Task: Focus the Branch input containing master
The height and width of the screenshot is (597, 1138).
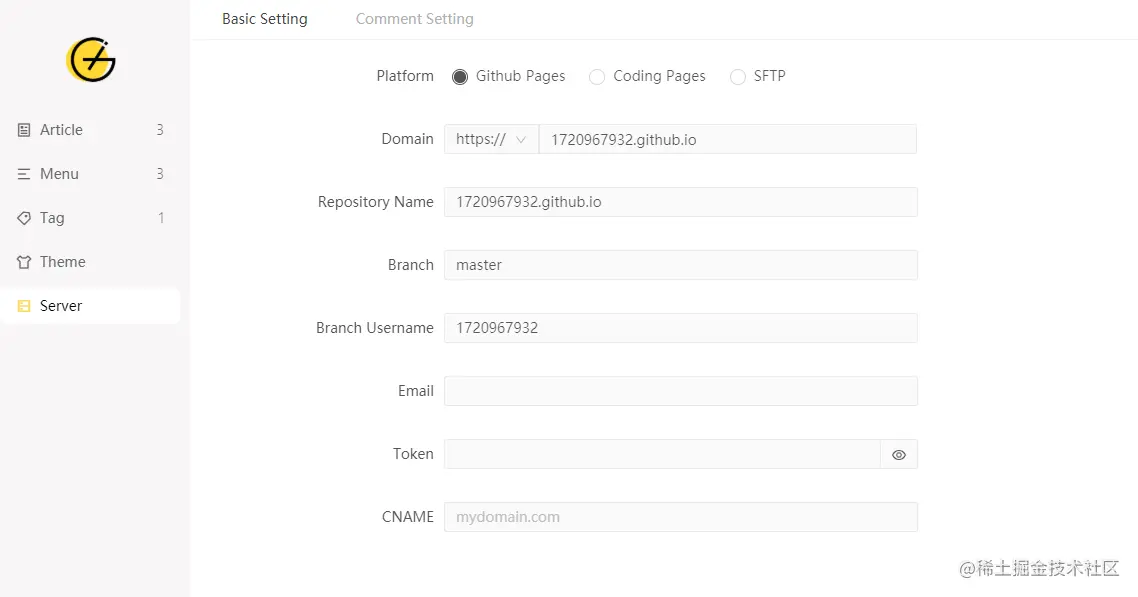Action: (x=681, y=265)
